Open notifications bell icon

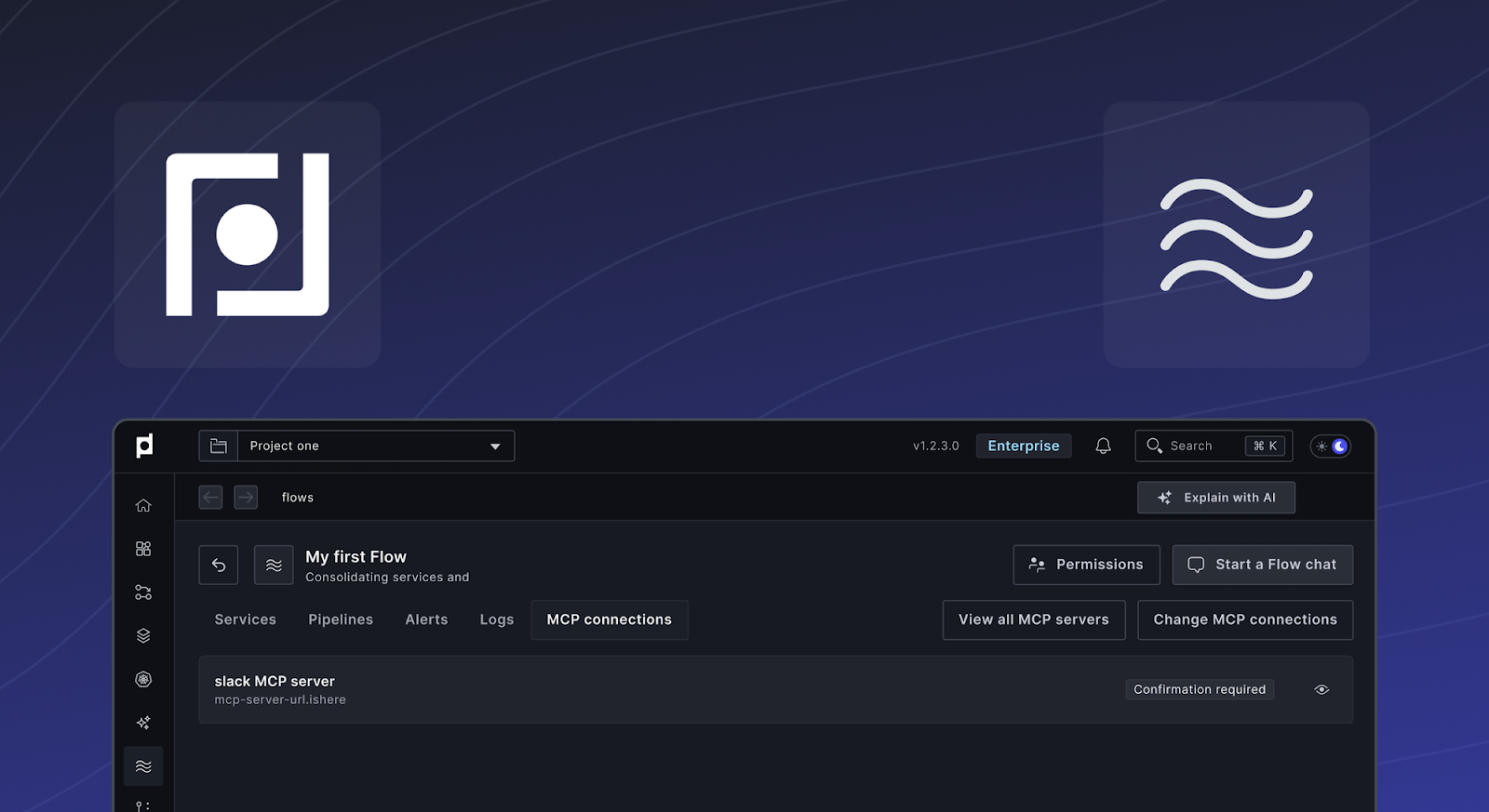1103,446
